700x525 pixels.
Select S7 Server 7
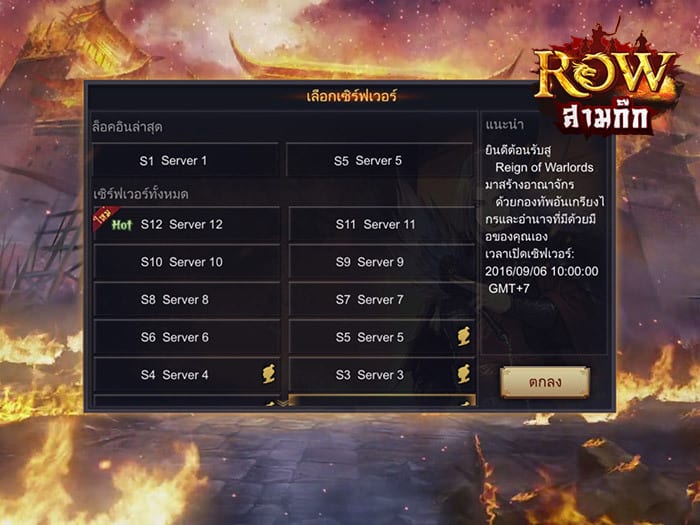[x=382, y=299]
